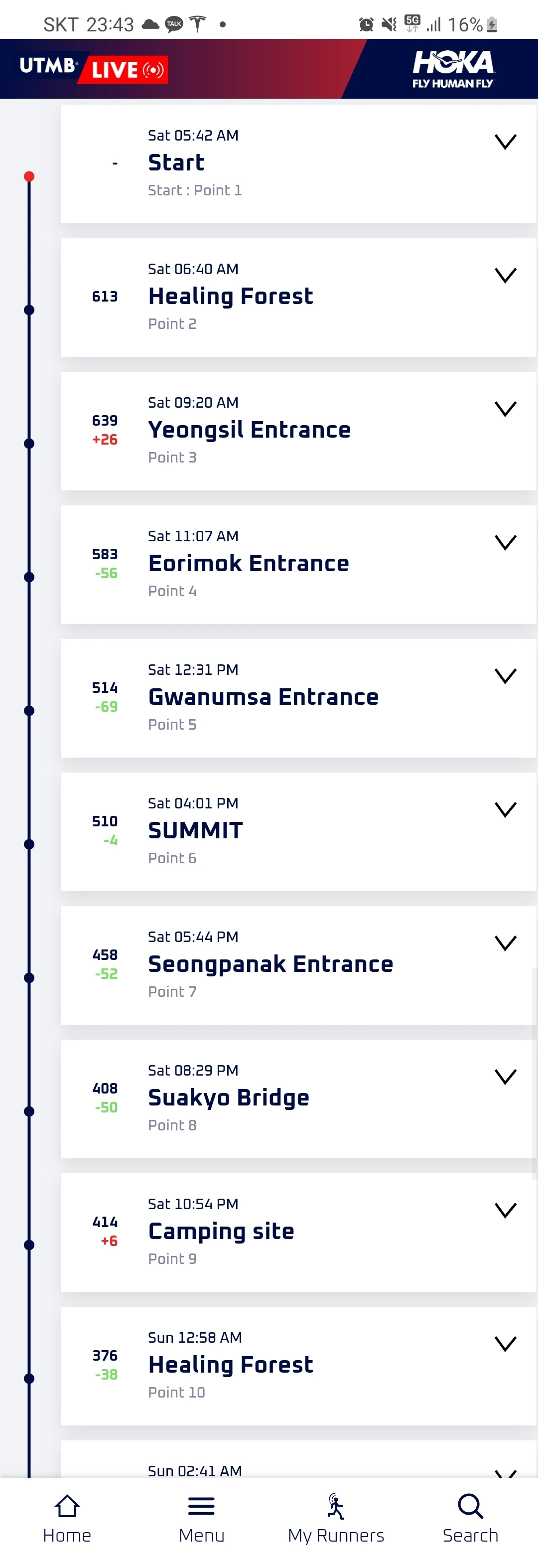Tap the Home house icon

point(67,1506)
